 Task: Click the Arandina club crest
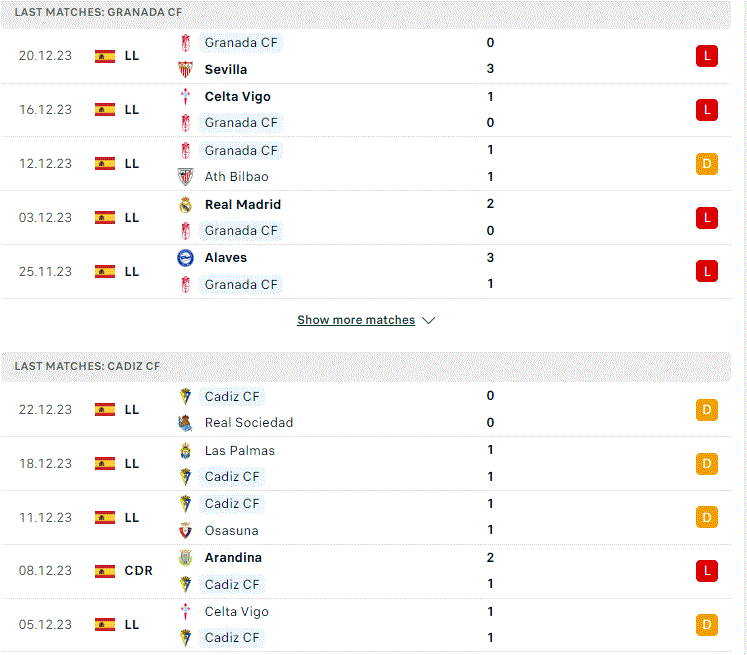coord(185,558)
